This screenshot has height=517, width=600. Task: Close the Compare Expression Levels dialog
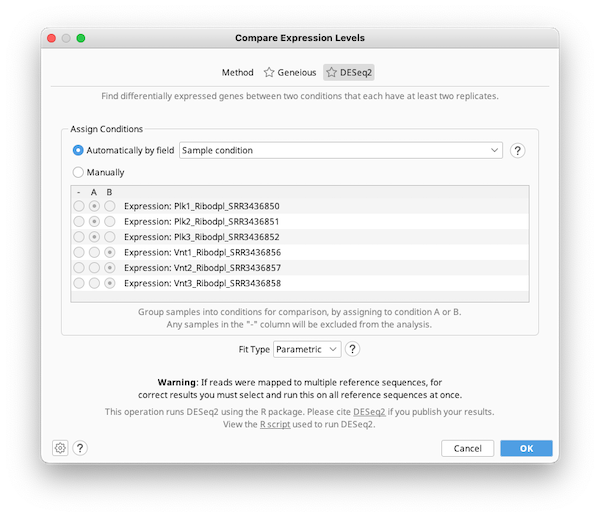coord(51,38)
